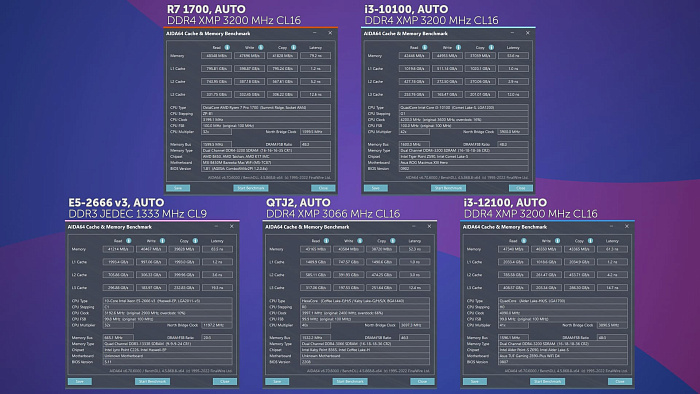Screen dimensions: 700x394
Task: Start Benchmark in the i3-12100 window
Action: point(547,382)
